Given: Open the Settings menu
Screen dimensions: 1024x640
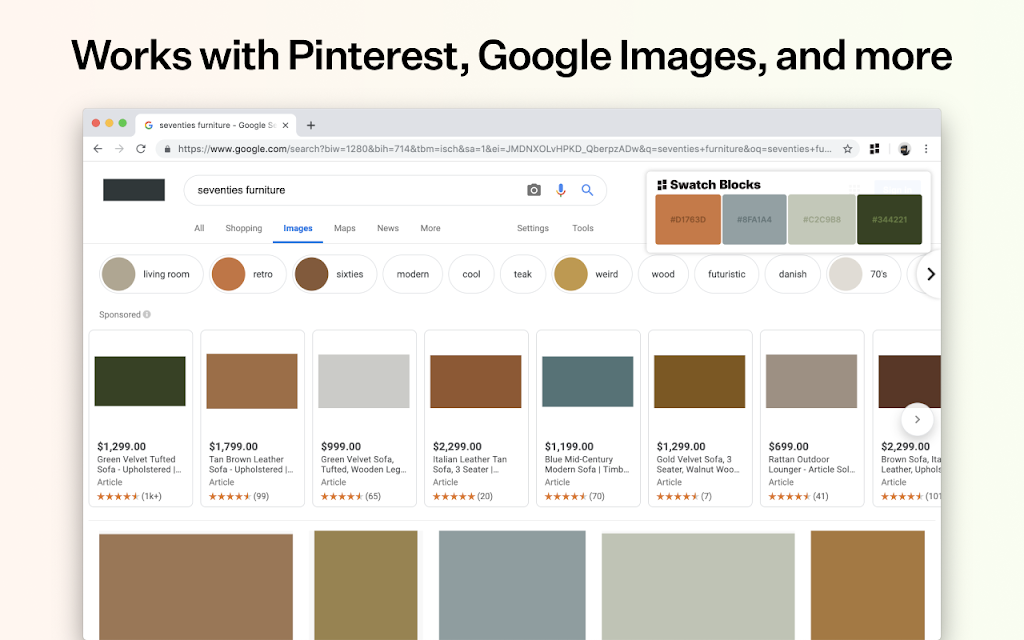Looking at the screenshot, I should coord(533,228).
